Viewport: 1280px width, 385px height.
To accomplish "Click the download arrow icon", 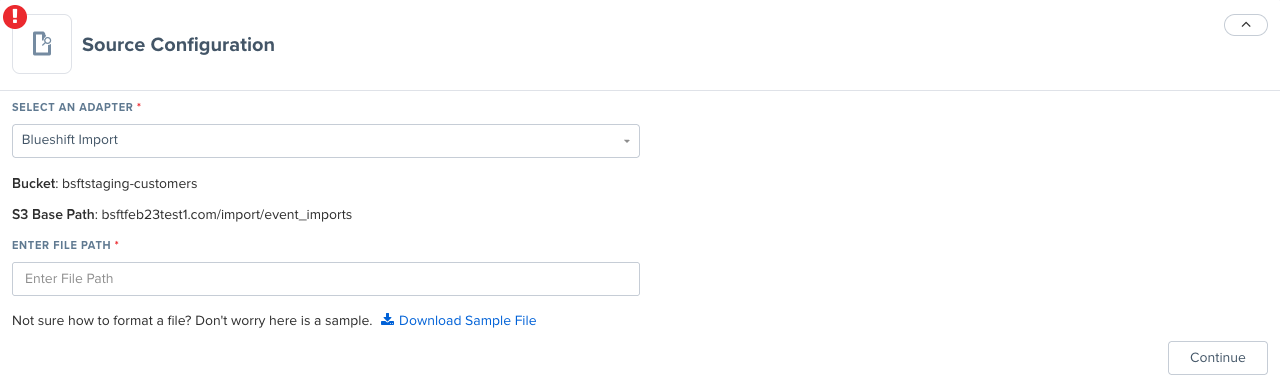I will coord(387,320).
